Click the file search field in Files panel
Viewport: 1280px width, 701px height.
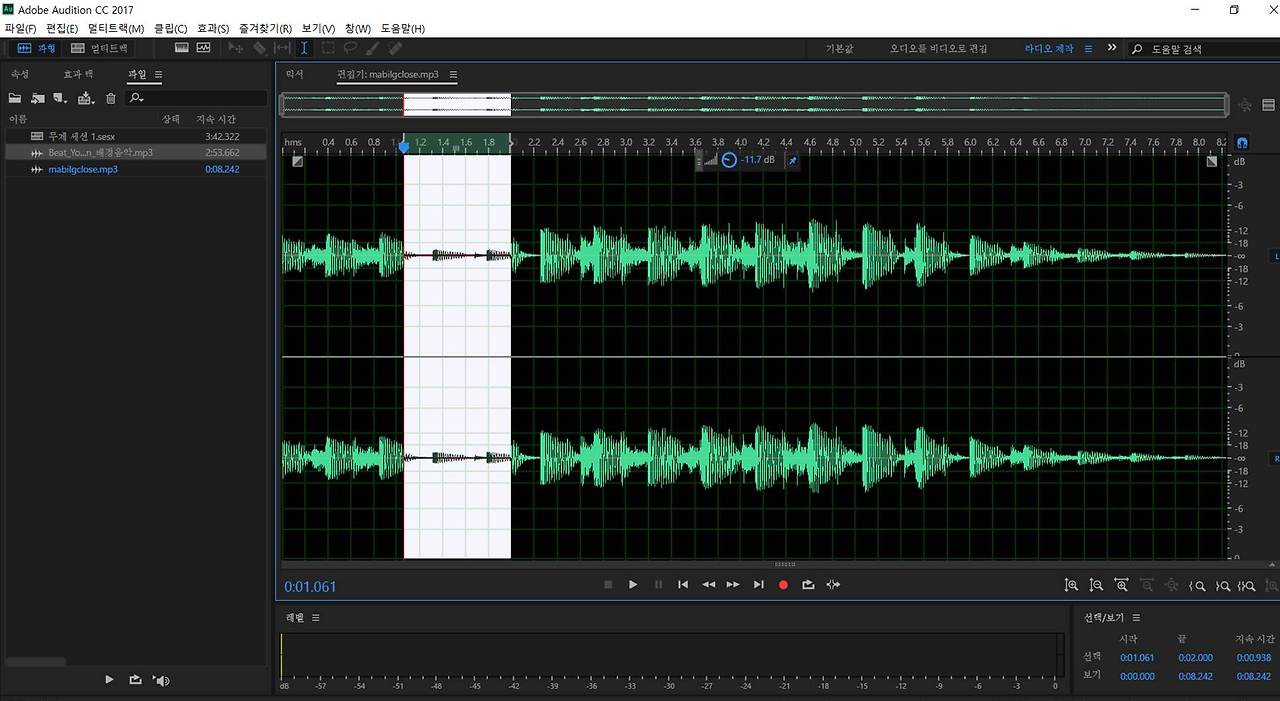click(196, 98)
